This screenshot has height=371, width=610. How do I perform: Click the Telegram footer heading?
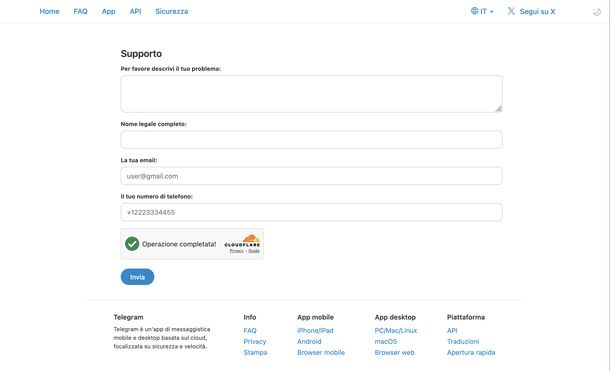point(128,317)
